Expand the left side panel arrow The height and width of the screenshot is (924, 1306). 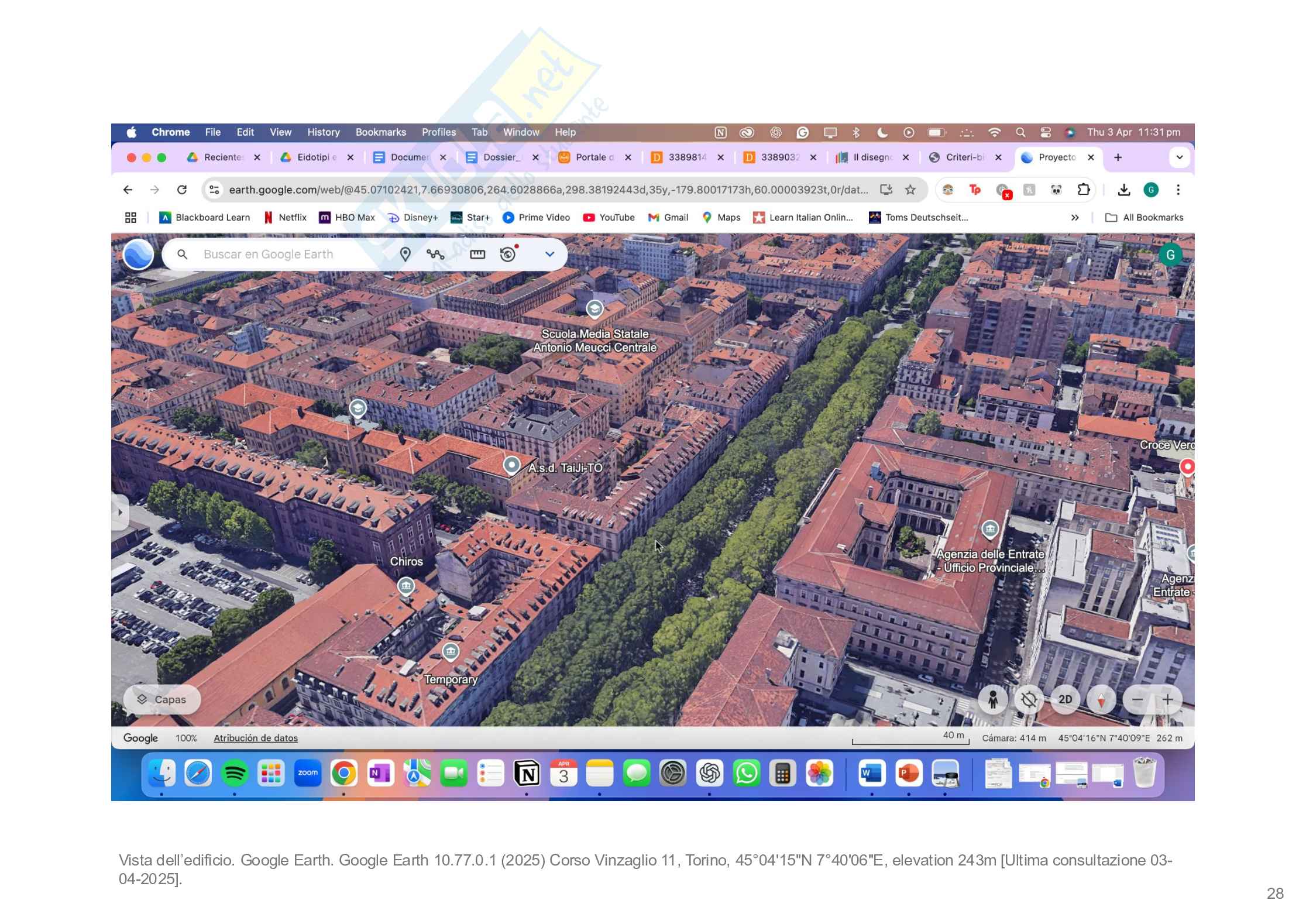[120, 512]
